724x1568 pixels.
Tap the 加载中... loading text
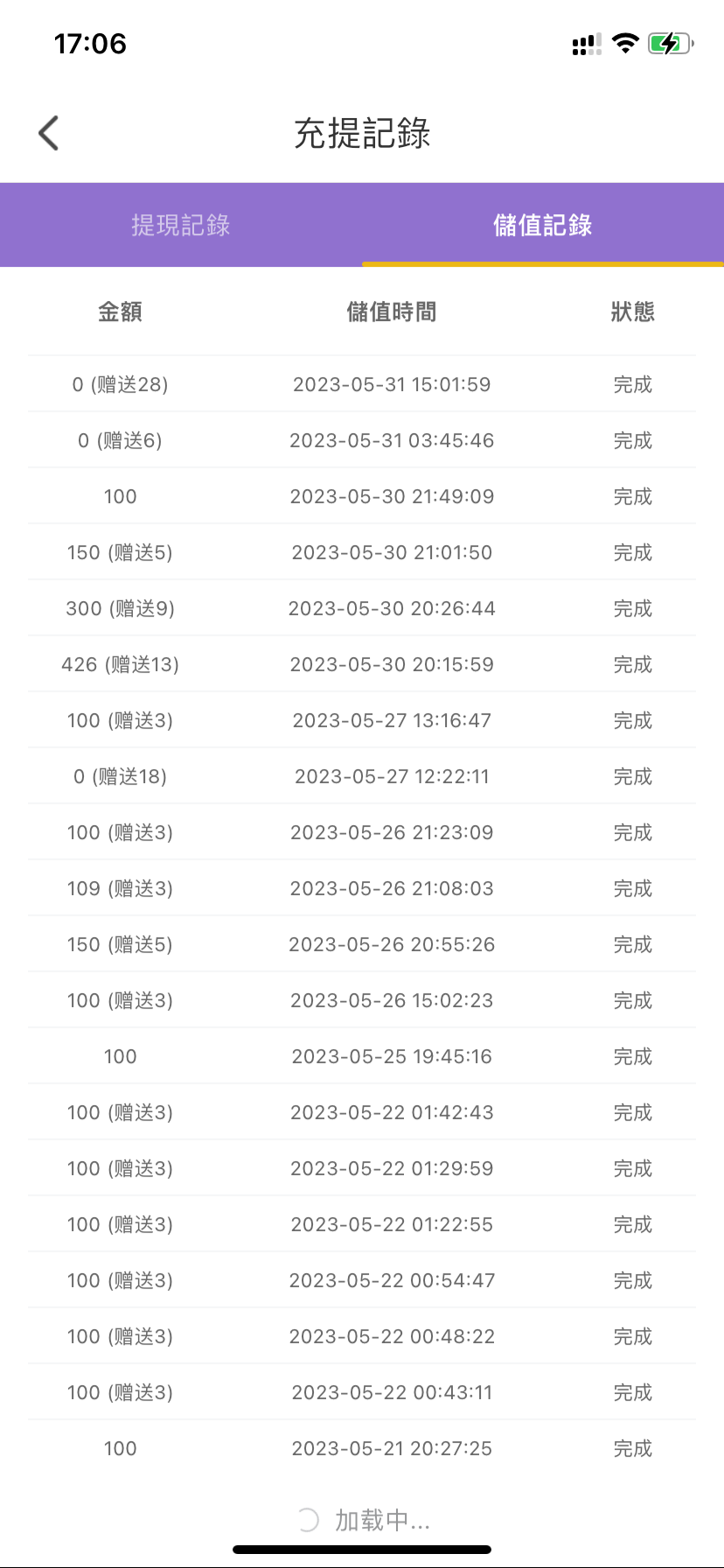(382, 1520)
